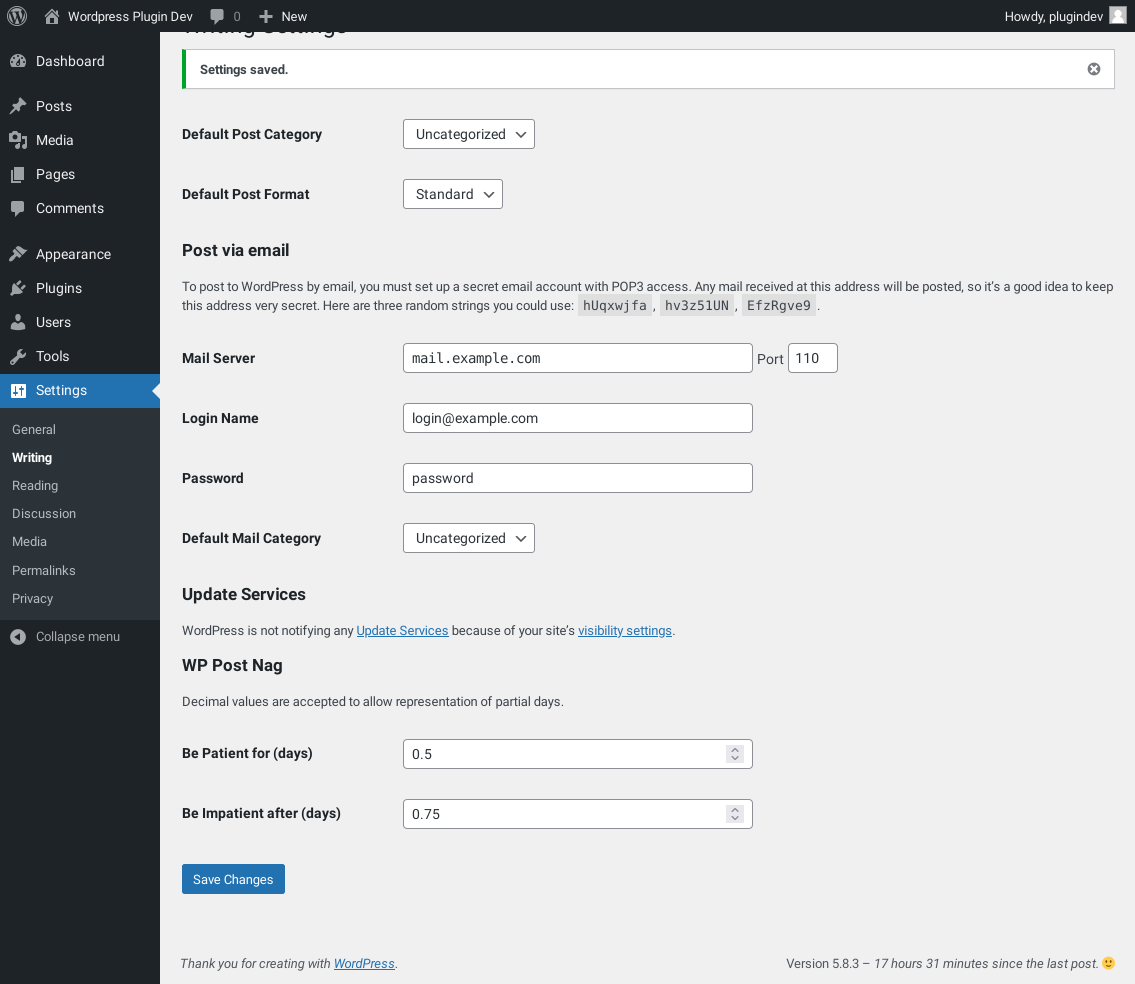Viewport: 1135px width, 984px height.
Task: Open Plugins menu label
Action: pyautogui.click(x=59, y=288)
